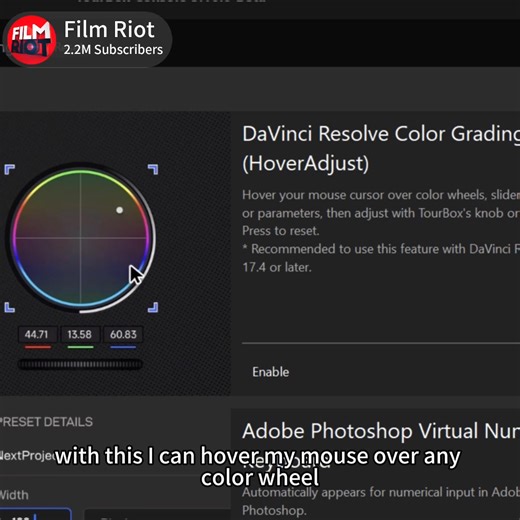Click the bottom-right blue corner bracket marker
This screenshot has height=520, width=520.
(153, 307)
